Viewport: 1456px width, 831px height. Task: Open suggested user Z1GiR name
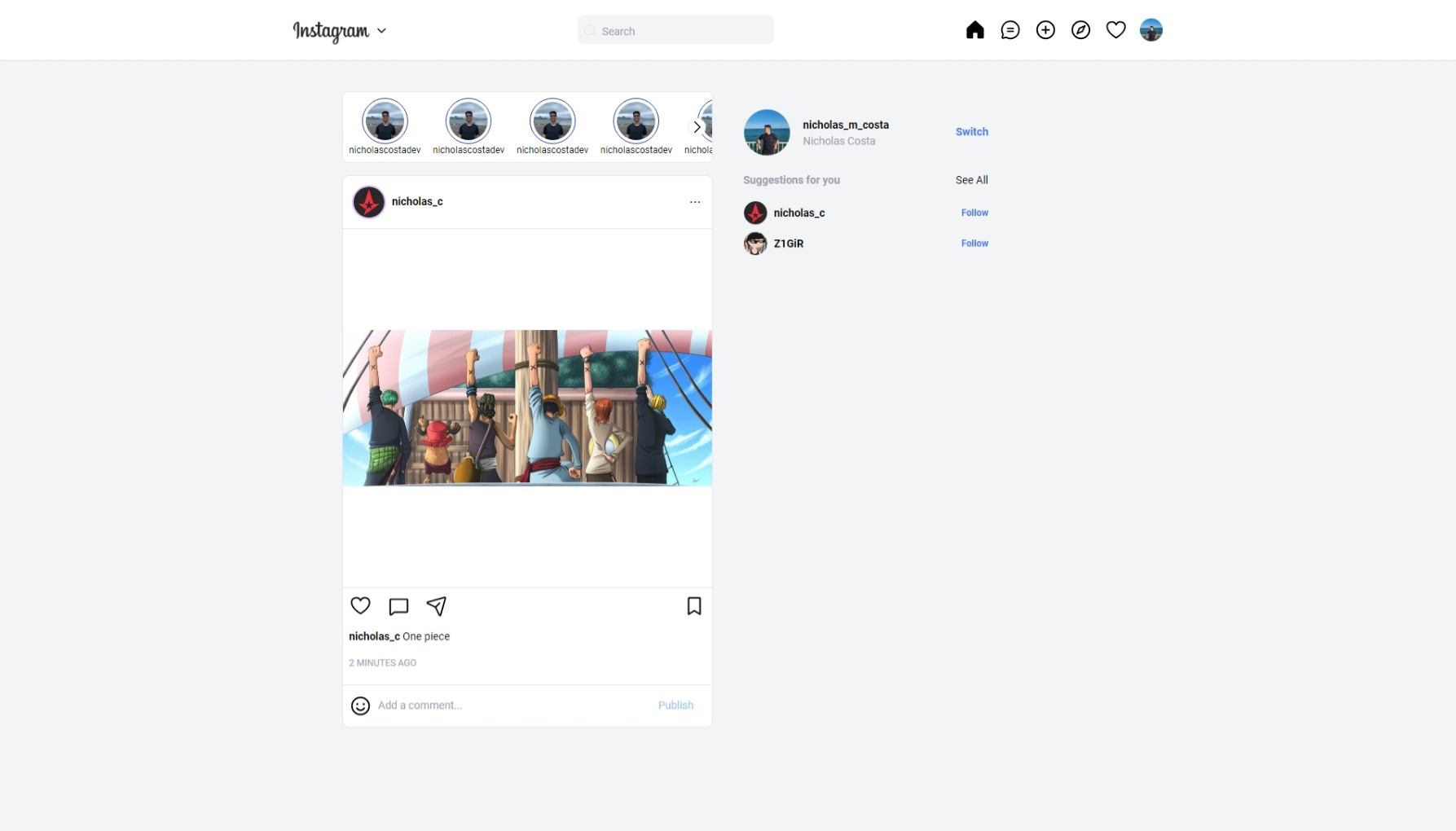pos(789,244)
